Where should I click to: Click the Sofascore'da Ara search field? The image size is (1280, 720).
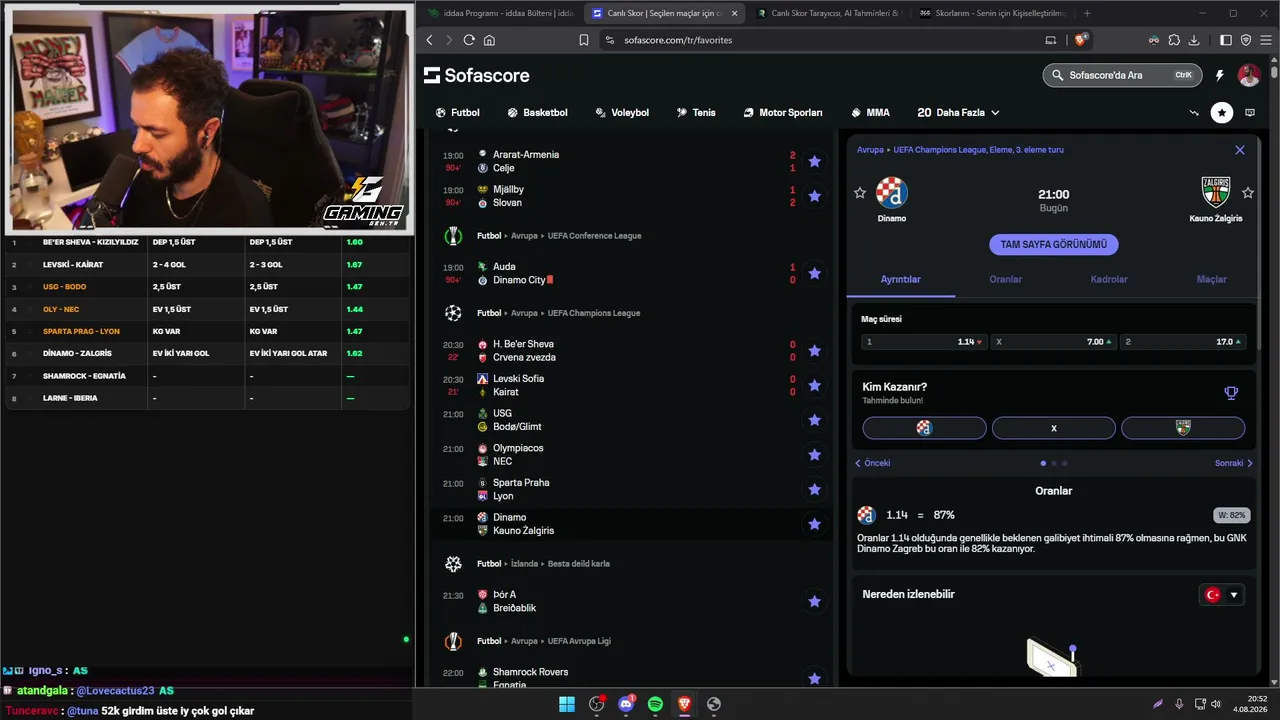(x=1122, y=75)
